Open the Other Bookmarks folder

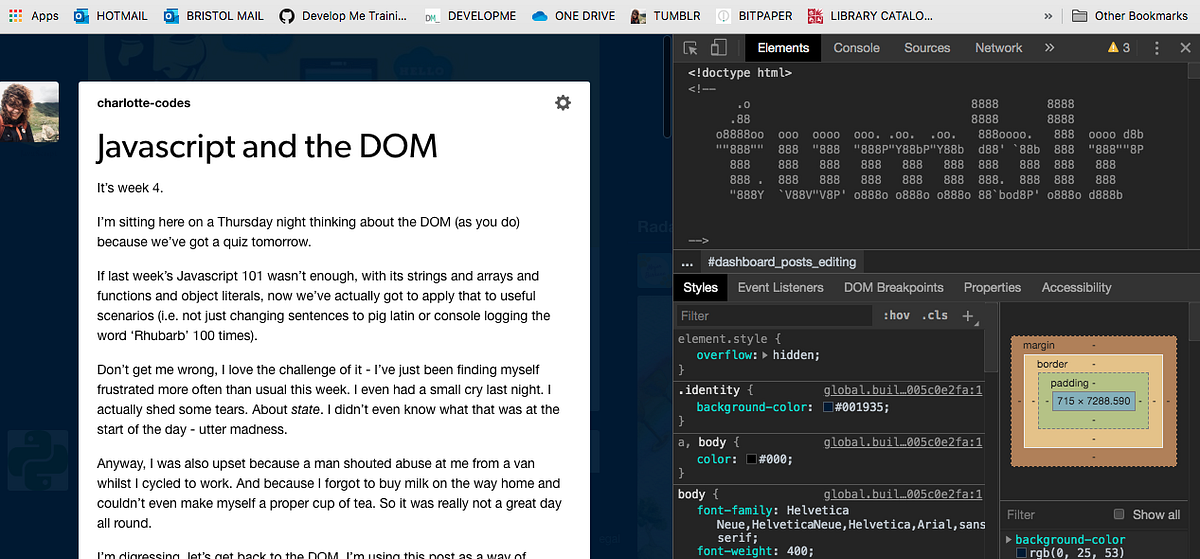[x=1130, y=16]
